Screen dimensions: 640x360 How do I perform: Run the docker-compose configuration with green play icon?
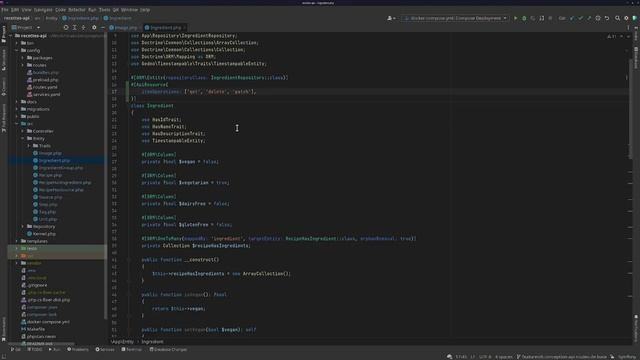click(516, 18)
